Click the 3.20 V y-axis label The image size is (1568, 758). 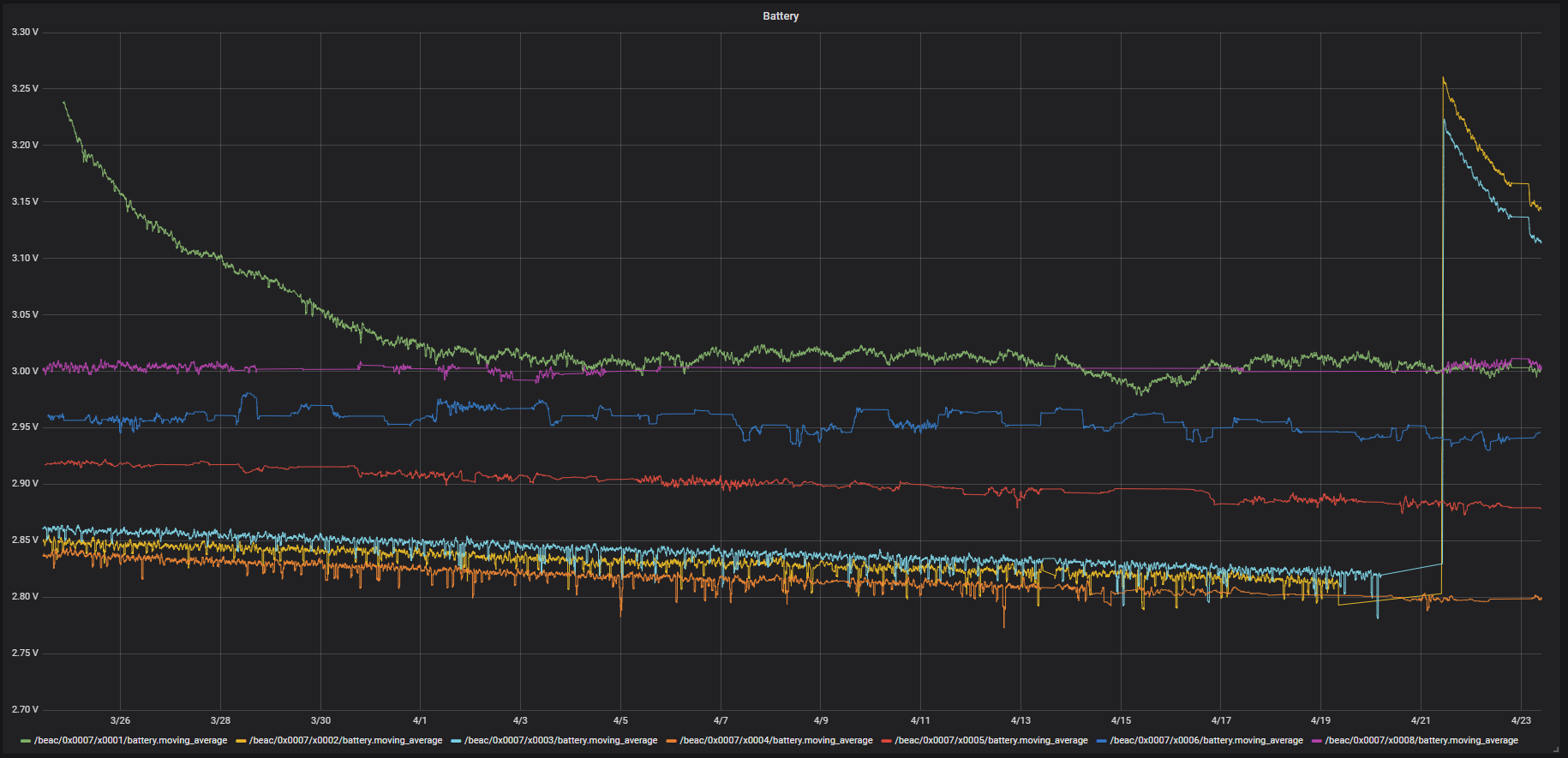coord(25,145)
